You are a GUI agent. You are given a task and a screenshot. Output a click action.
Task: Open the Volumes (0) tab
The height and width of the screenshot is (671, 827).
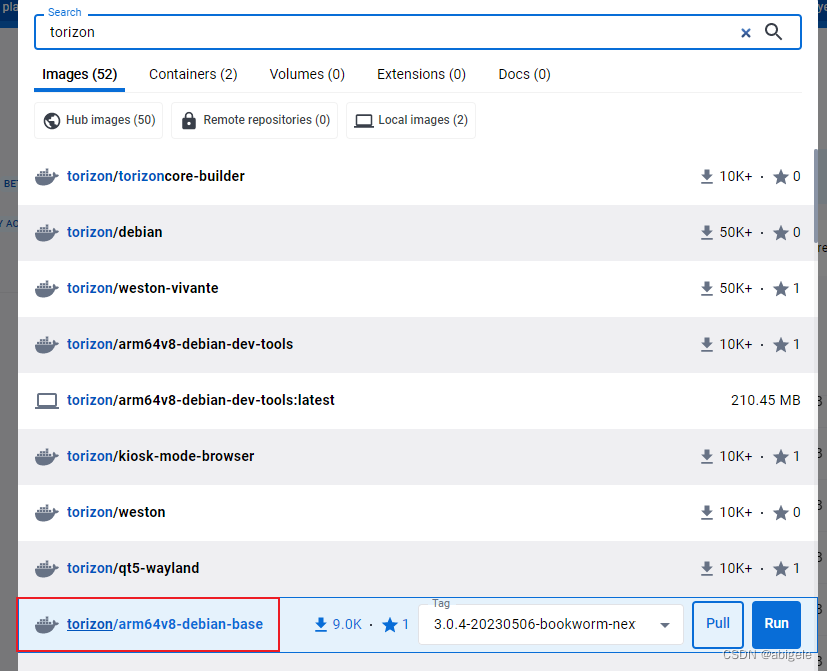click(307, 74)
